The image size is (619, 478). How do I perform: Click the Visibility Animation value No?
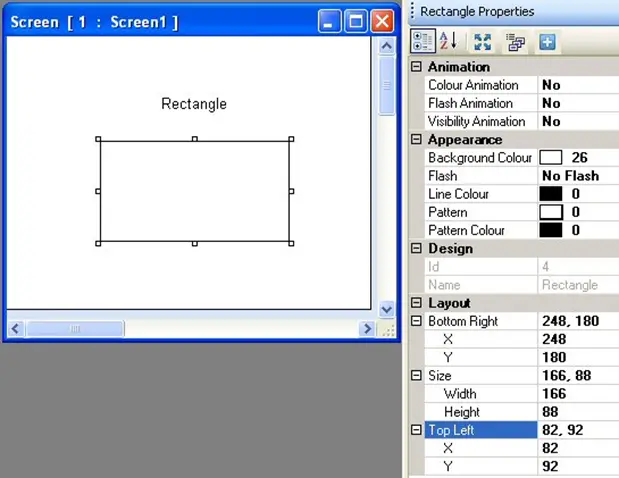click(551, 121)
